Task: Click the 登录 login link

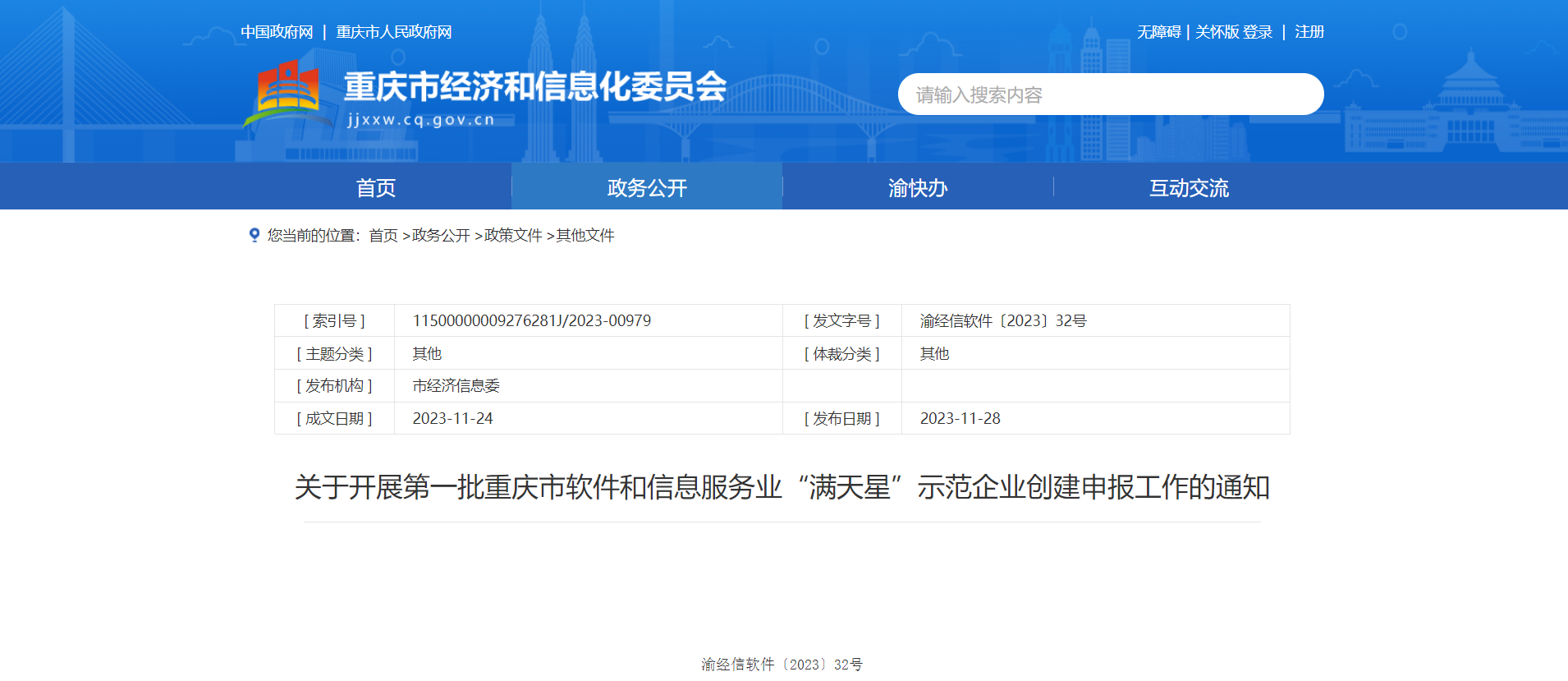Action: 1258,32
